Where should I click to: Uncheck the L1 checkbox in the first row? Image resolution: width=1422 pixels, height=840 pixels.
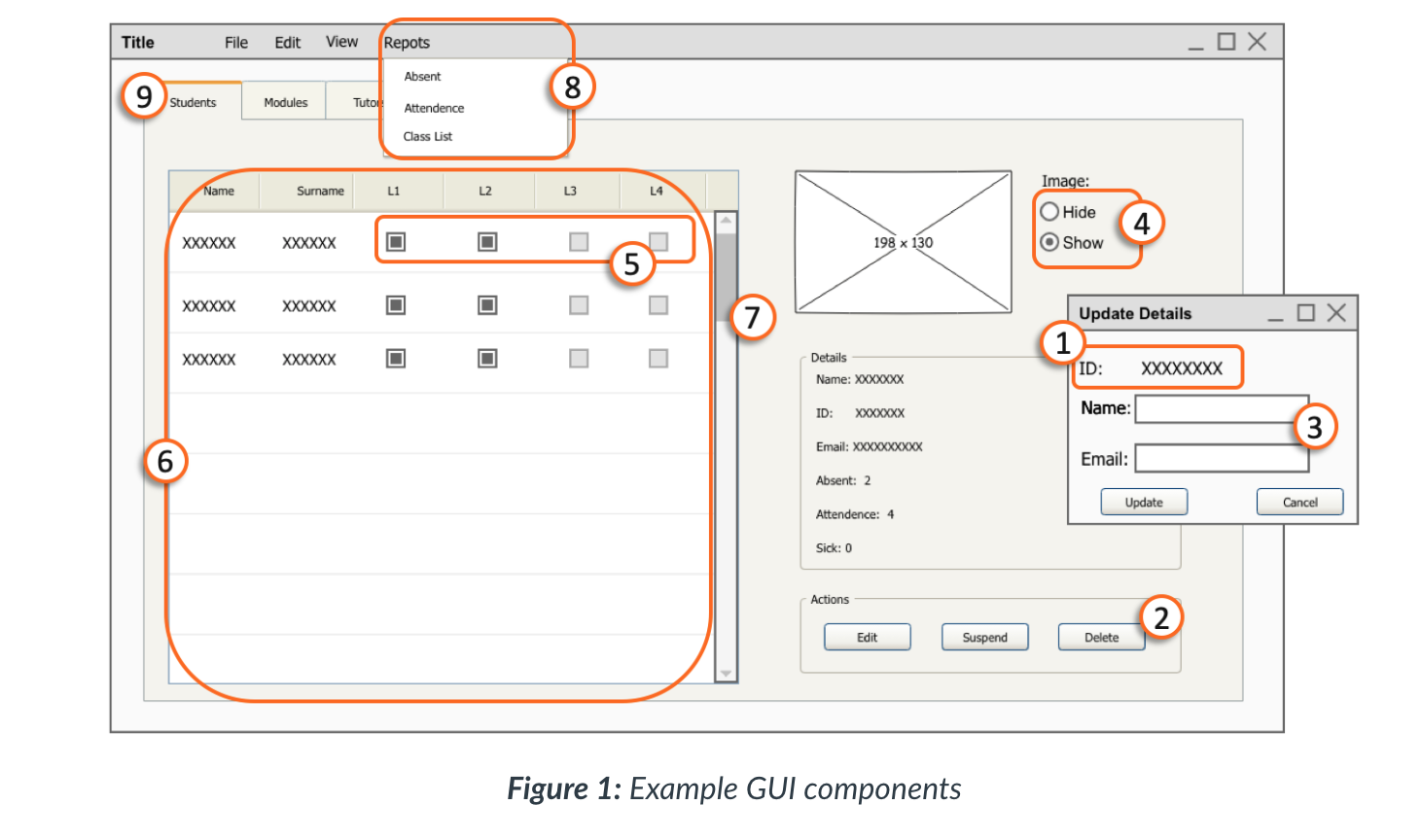point(396,242)
